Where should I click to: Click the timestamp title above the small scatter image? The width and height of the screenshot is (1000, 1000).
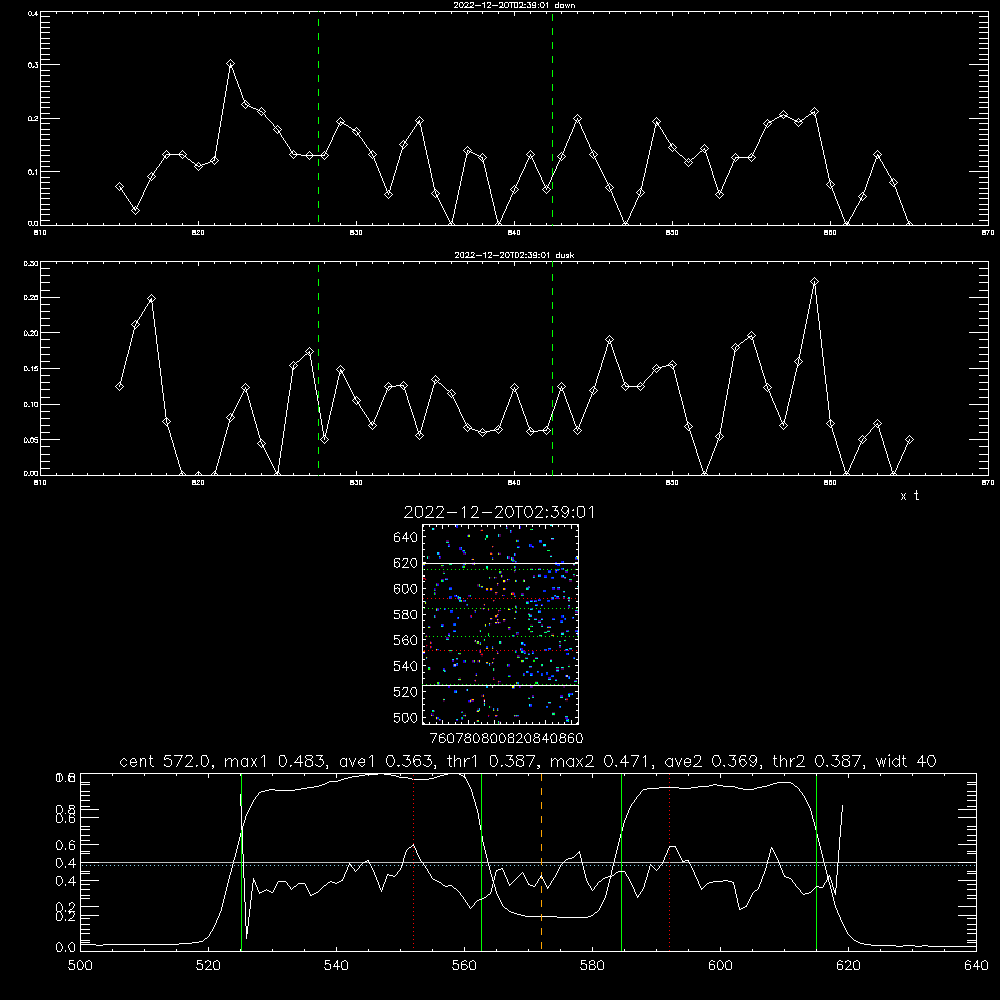coord(499,512)
